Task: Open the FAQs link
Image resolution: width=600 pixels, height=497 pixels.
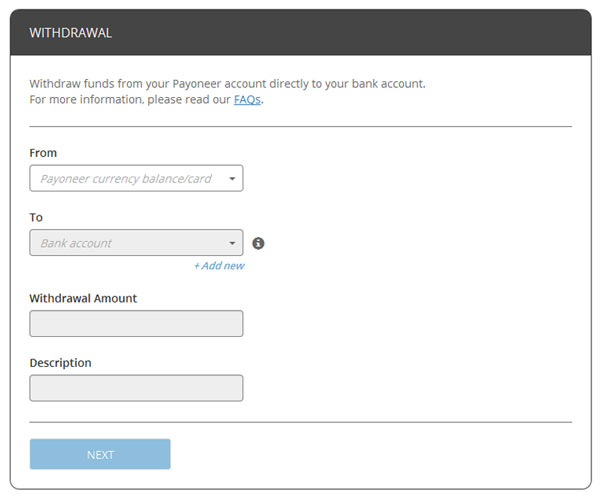Action: tap(247, 100)
